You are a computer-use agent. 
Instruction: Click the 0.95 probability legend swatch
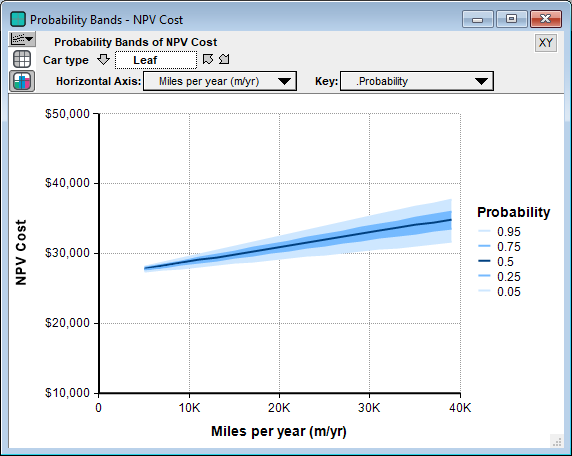[x=484, y=232]
